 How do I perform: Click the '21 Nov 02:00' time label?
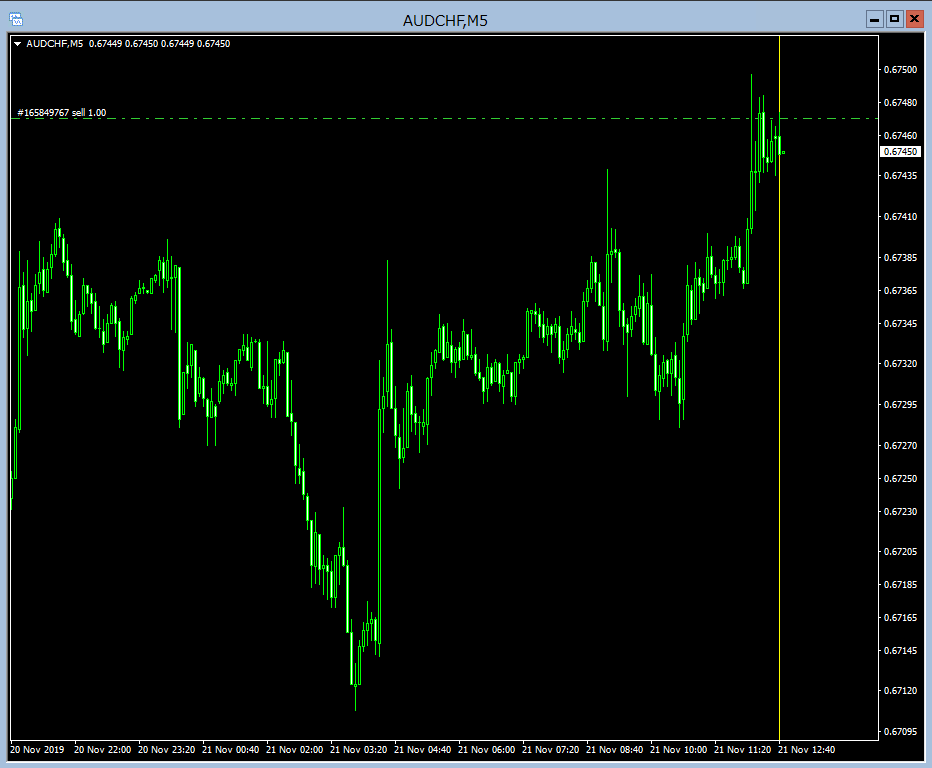point(294,750)
